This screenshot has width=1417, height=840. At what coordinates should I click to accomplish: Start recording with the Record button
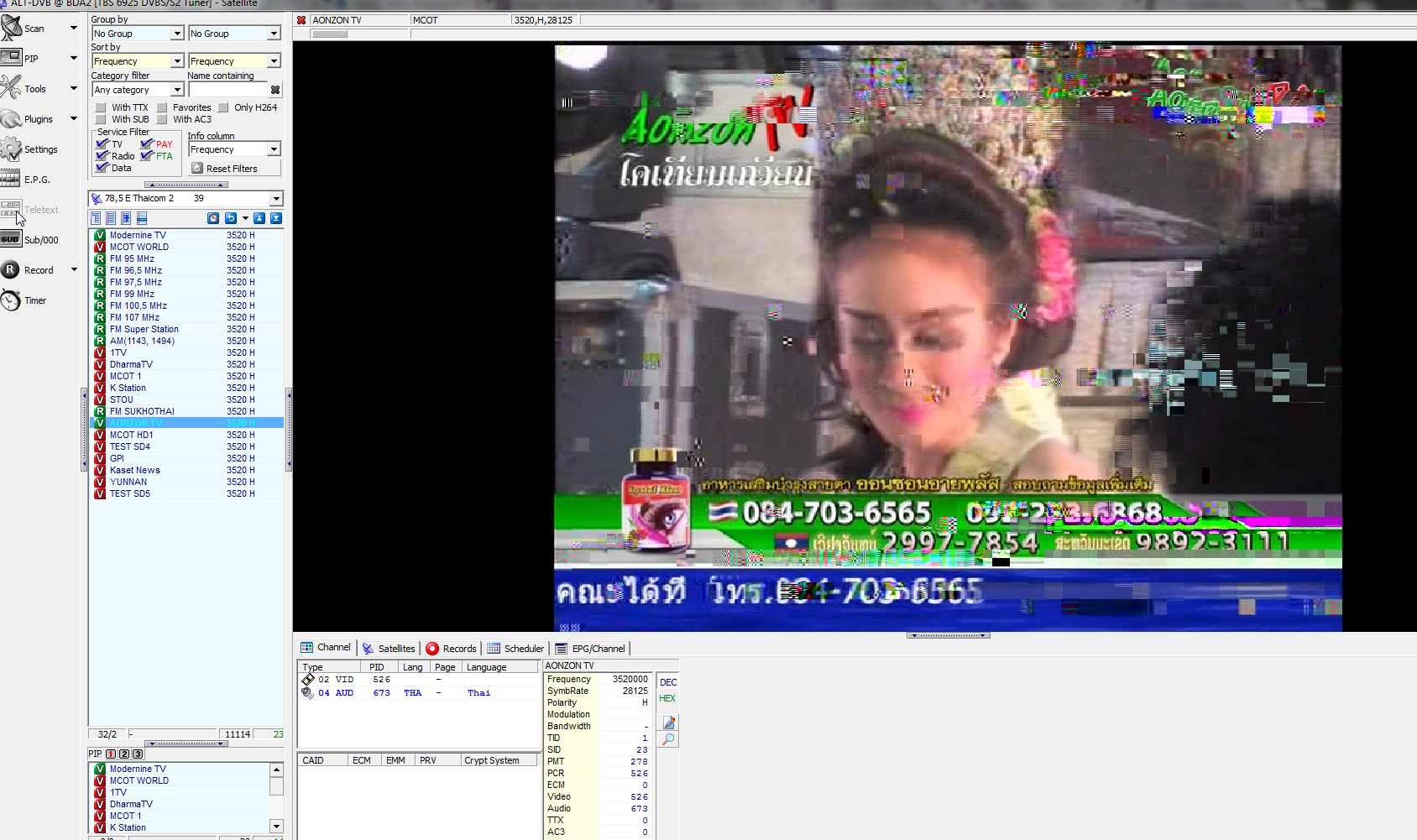tap(28, 270)
